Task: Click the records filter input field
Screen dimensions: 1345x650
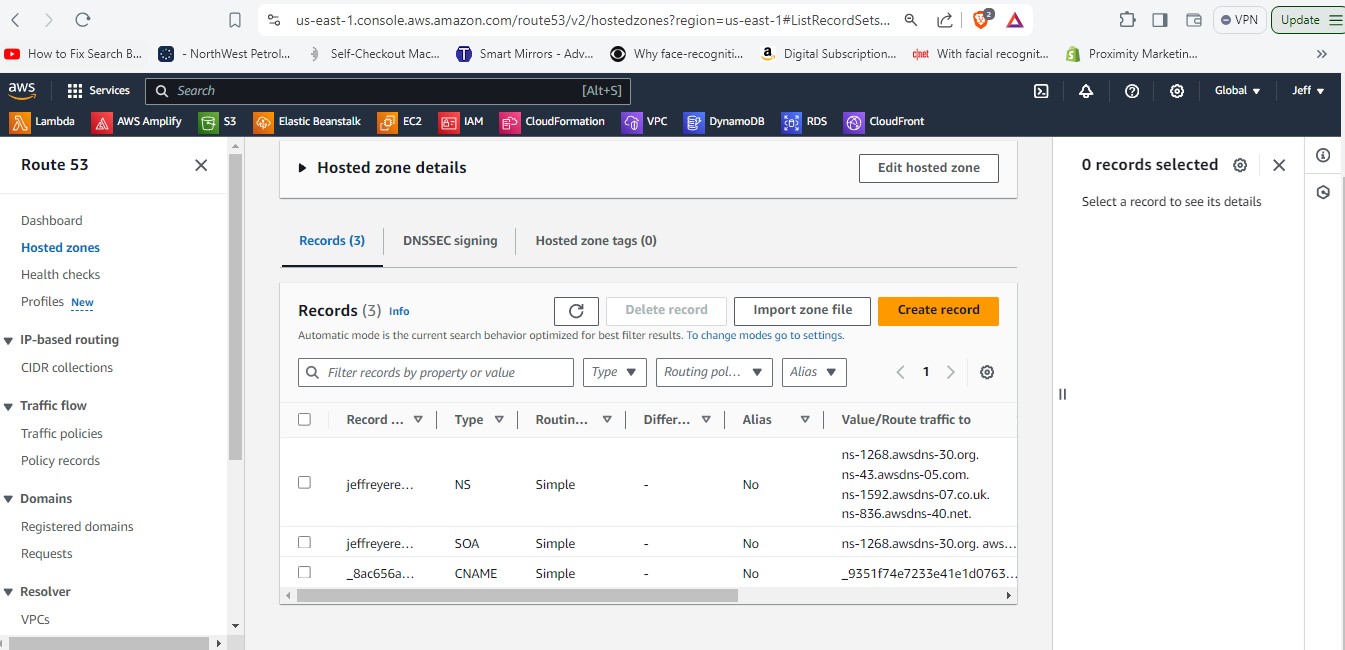Action: tap(436, 373)
